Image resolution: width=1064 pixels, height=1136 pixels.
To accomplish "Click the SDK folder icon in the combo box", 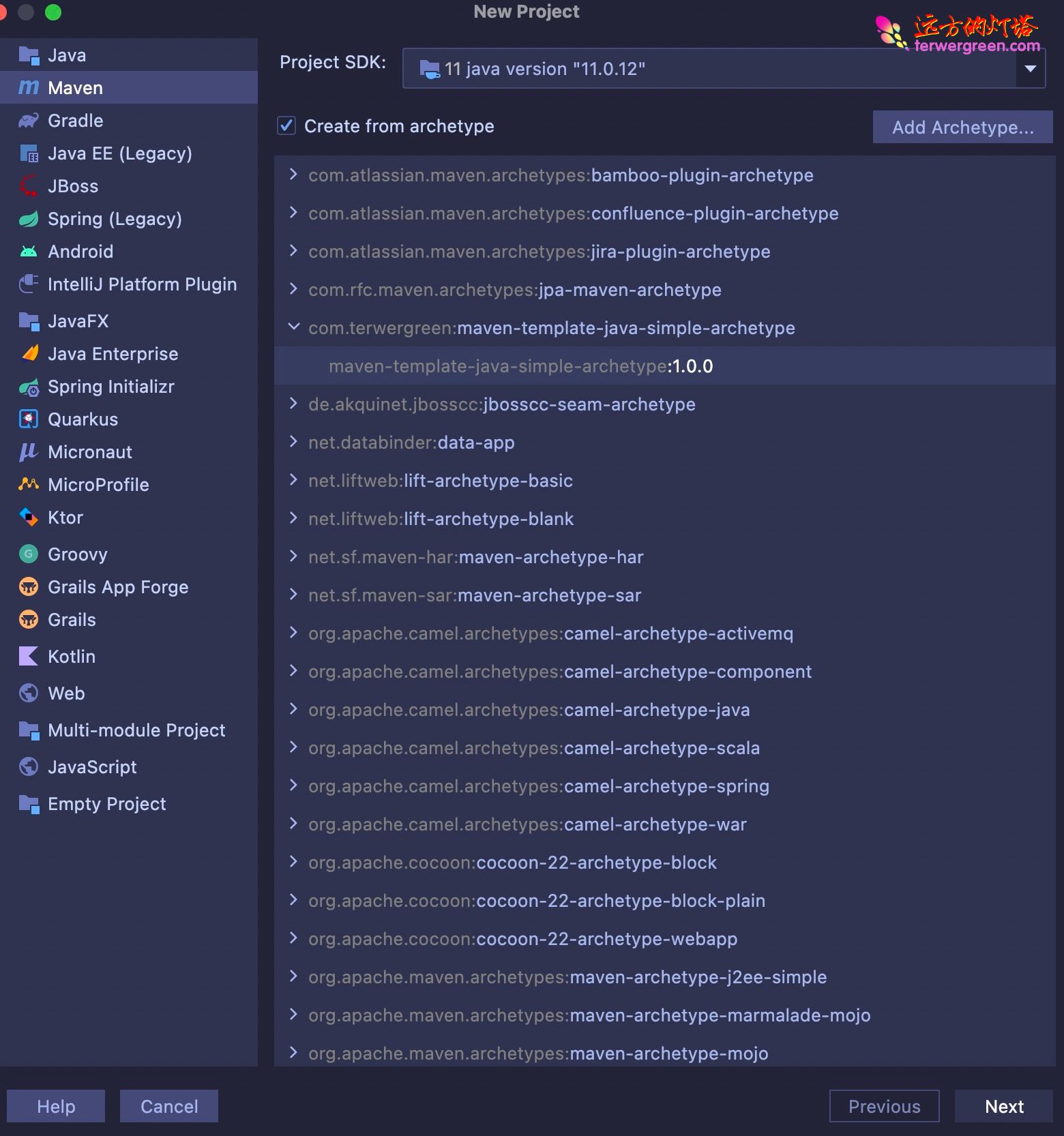I will [430, 69].
